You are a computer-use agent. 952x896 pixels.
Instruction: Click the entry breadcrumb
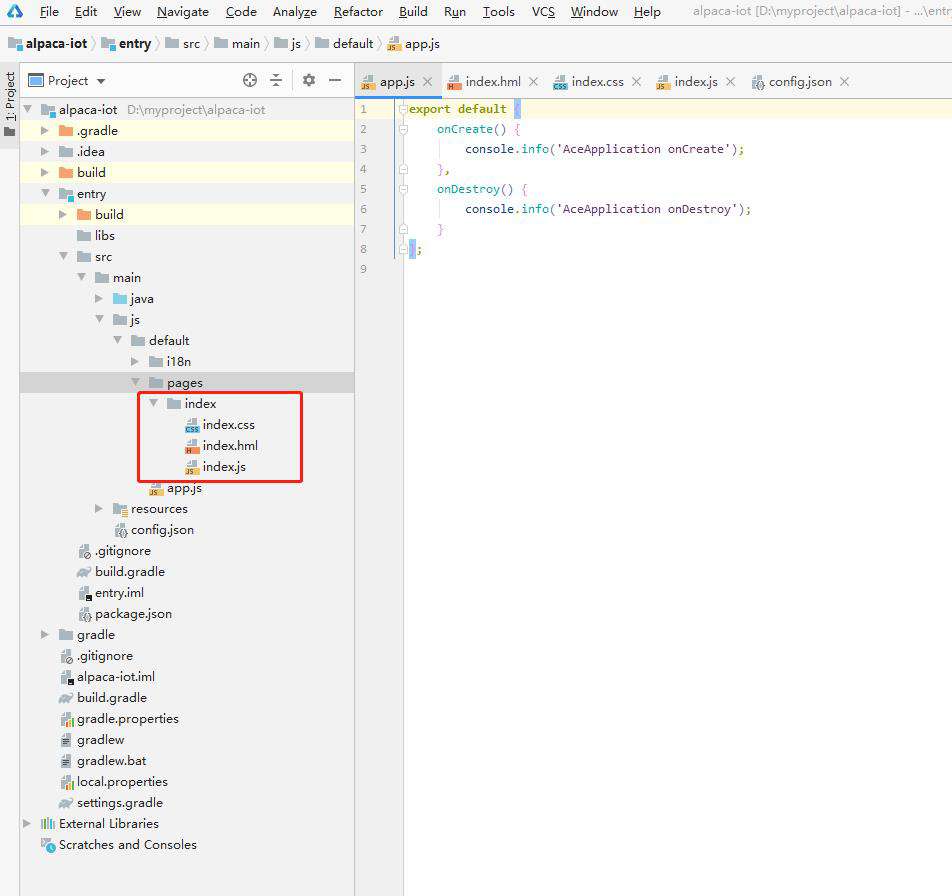pos(126,44)
